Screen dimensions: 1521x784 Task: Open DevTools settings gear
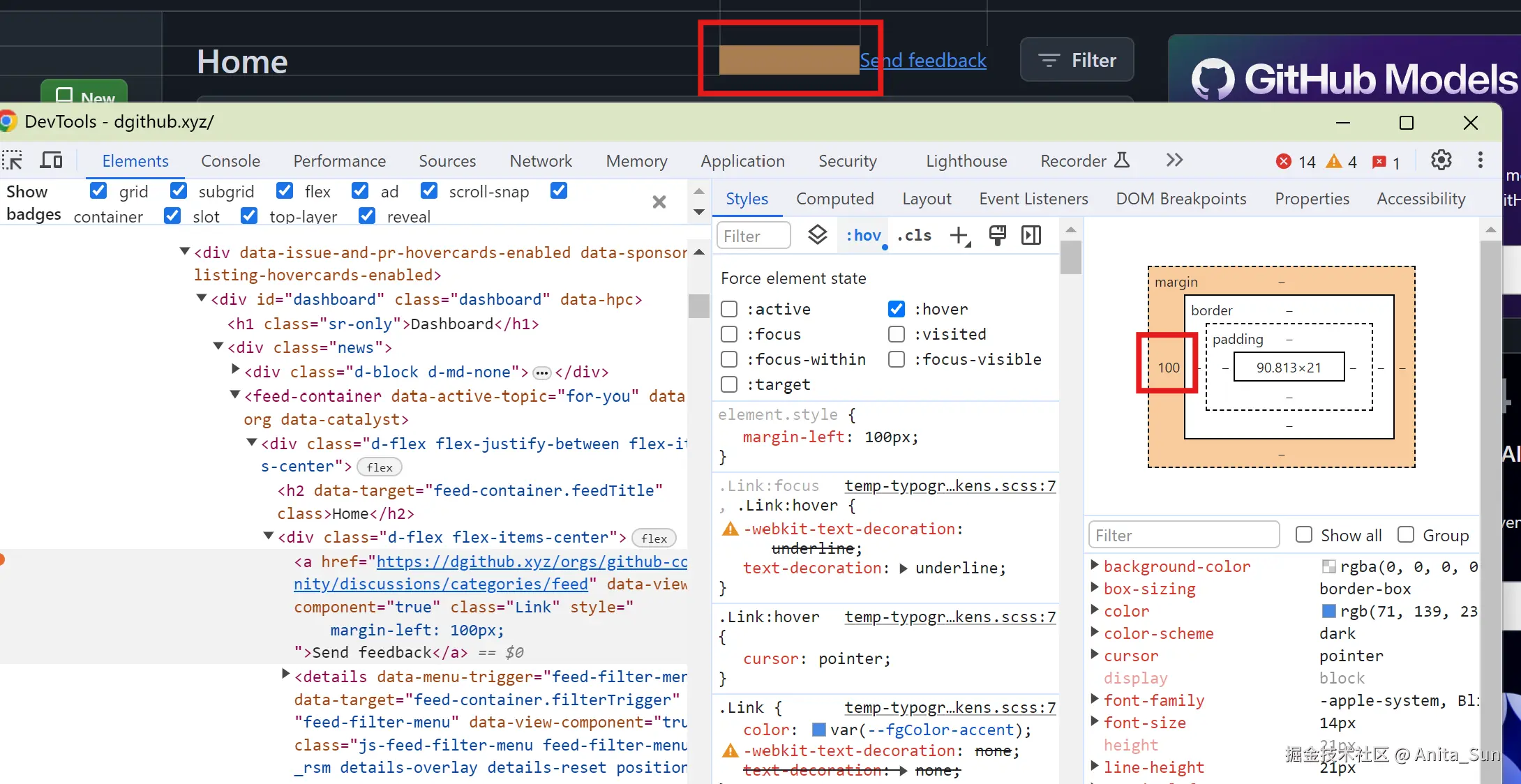1441,160
